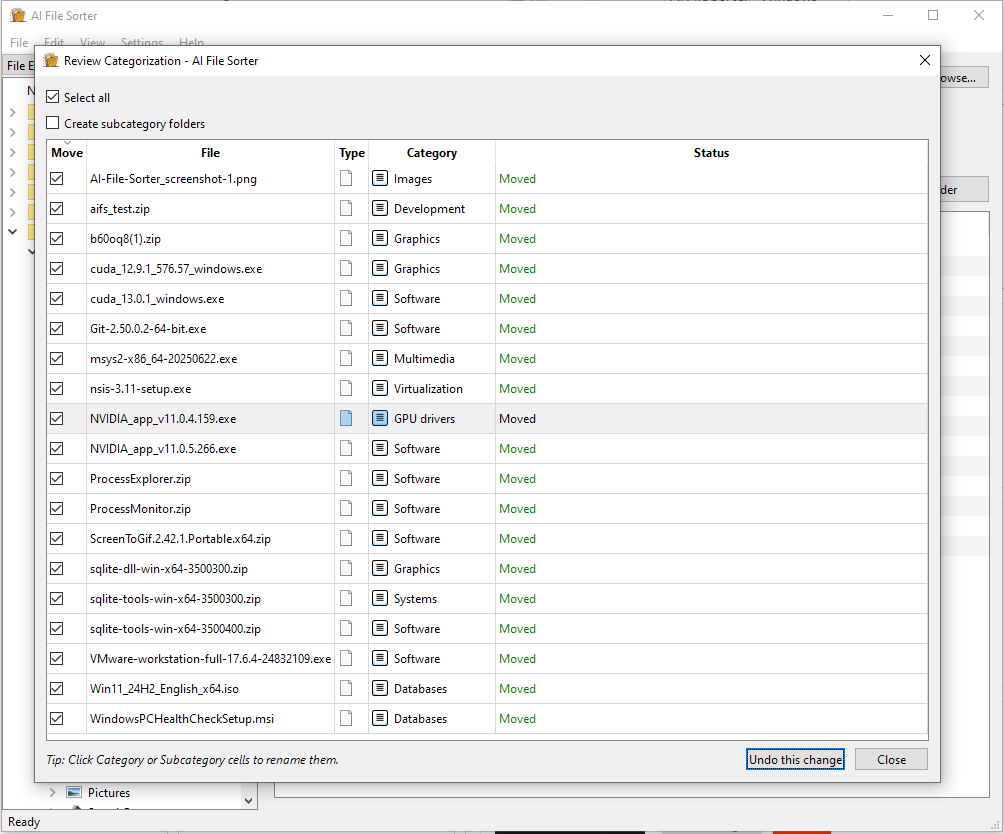Uncheck Move for Git-2.50.0.2-64-bit.exe
Image resolution: width=1004 pixels, height=834 pixels.
[x=57, y=329]
